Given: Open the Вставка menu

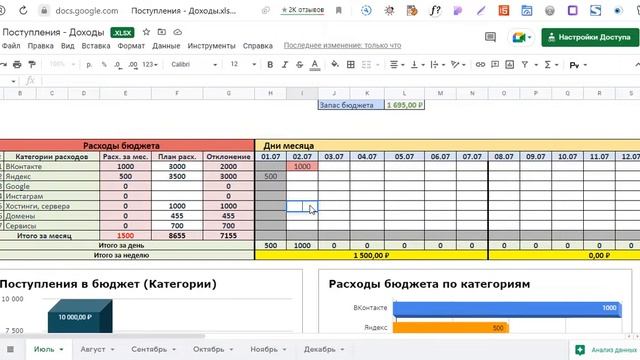Looking at the screenshot, I should pyautogui.click(x=96, y=46).
